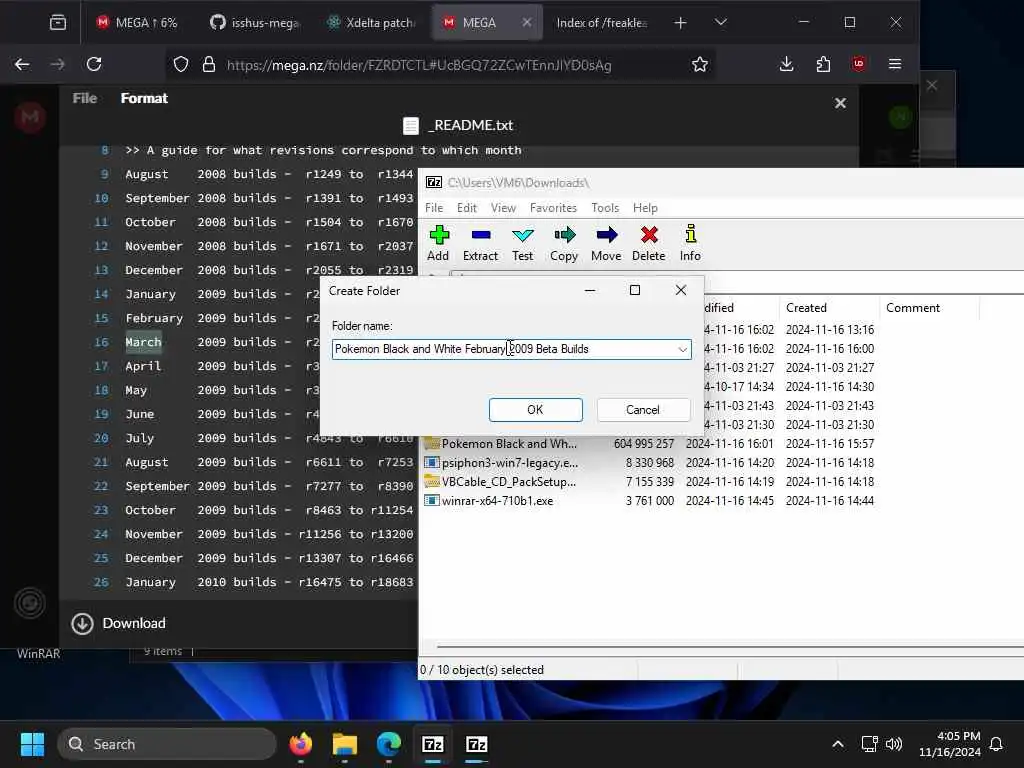This screenshot has height=768, width=1024.
Task: Click the 7-Zip Copy toolbar icon
Action: tap(564, 242)
